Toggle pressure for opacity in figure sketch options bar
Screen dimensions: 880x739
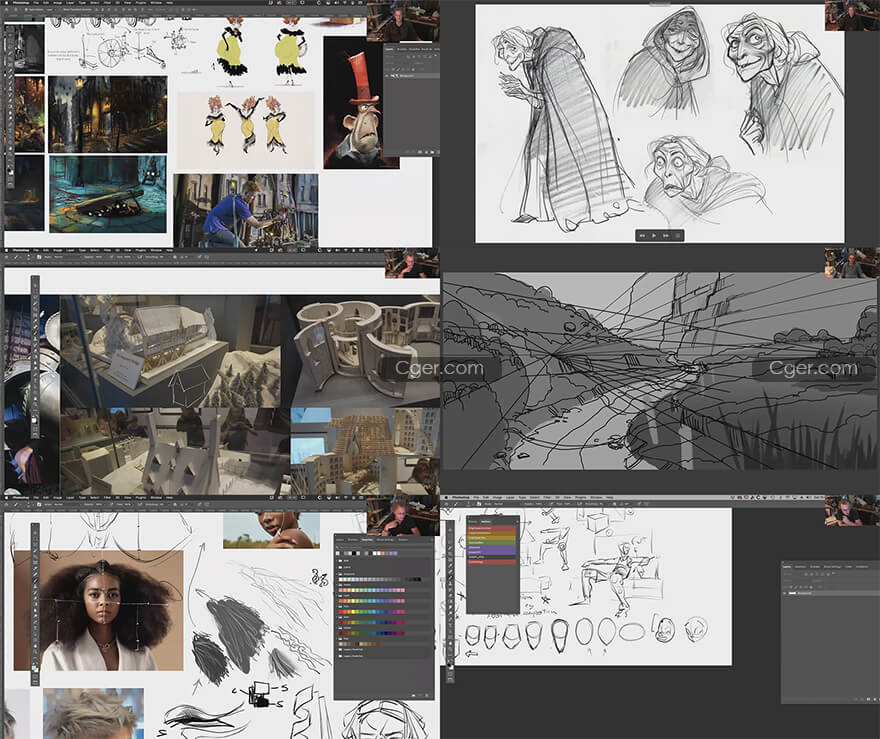553,504
